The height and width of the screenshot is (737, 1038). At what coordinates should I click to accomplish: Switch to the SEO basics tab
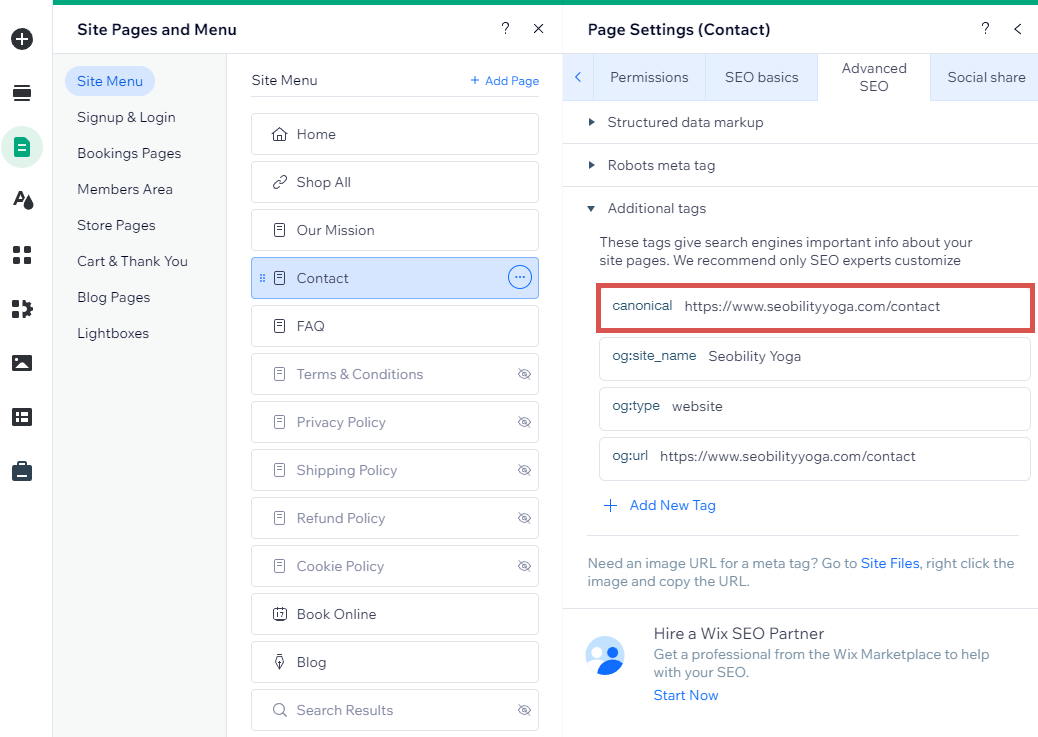coord(760,76)
